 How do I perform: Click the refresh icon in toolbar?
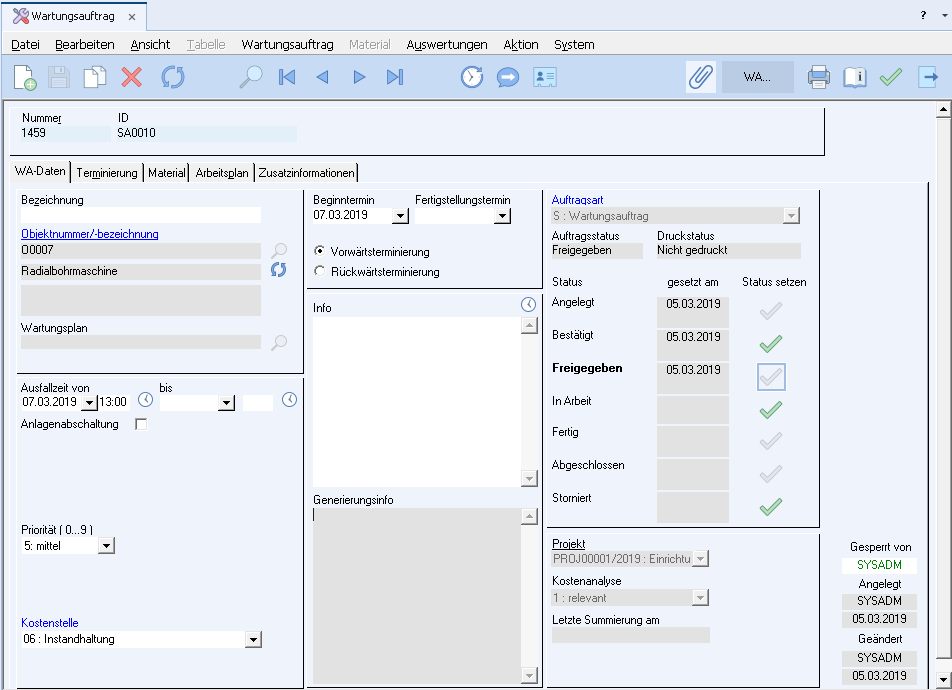pos(173,77)
